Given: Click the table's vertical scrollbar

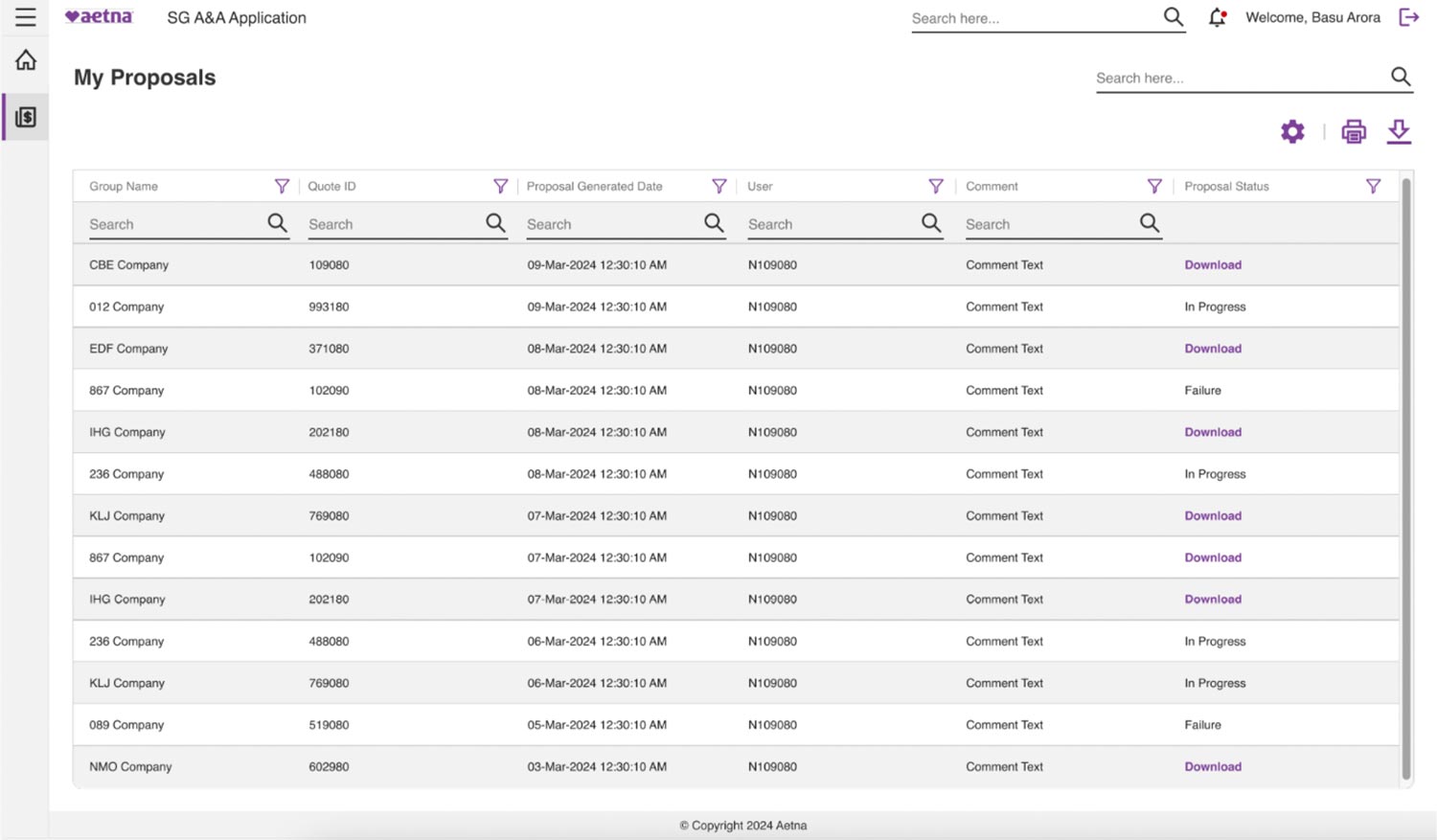Looking at the screenshot, I should 1405,479.
